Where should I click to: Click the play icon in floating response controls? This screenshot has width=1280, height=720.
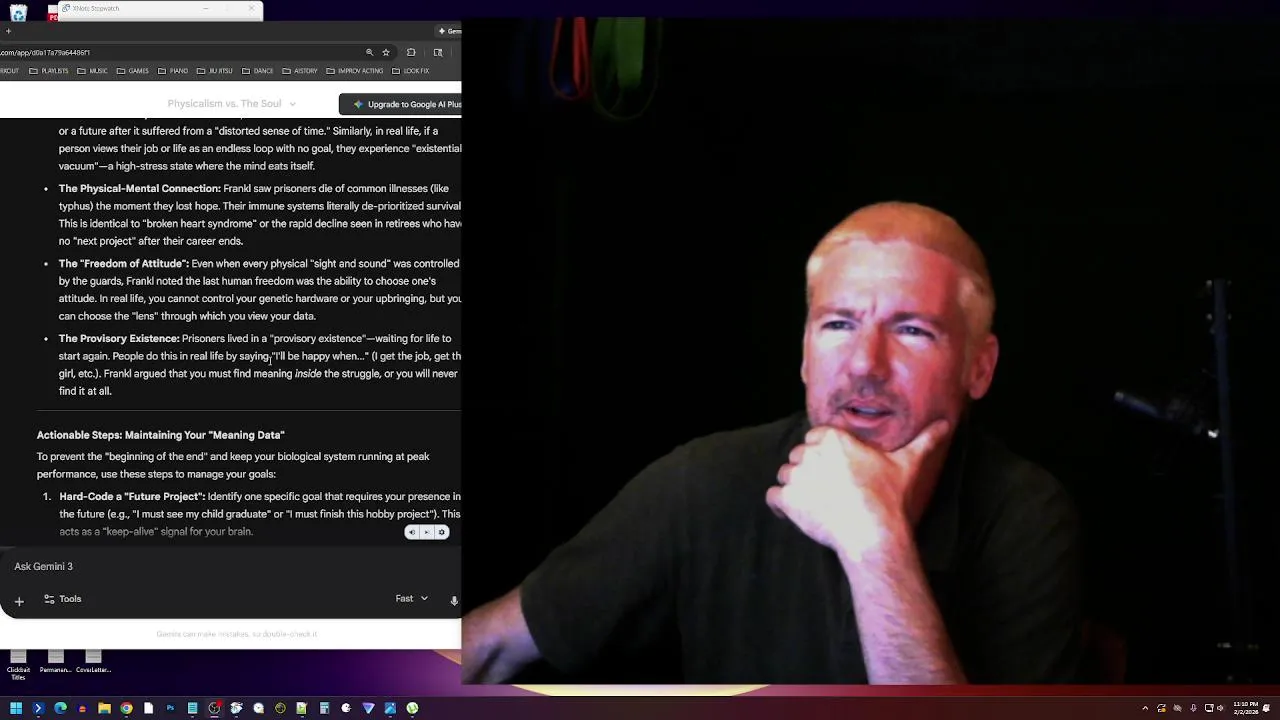426,532
